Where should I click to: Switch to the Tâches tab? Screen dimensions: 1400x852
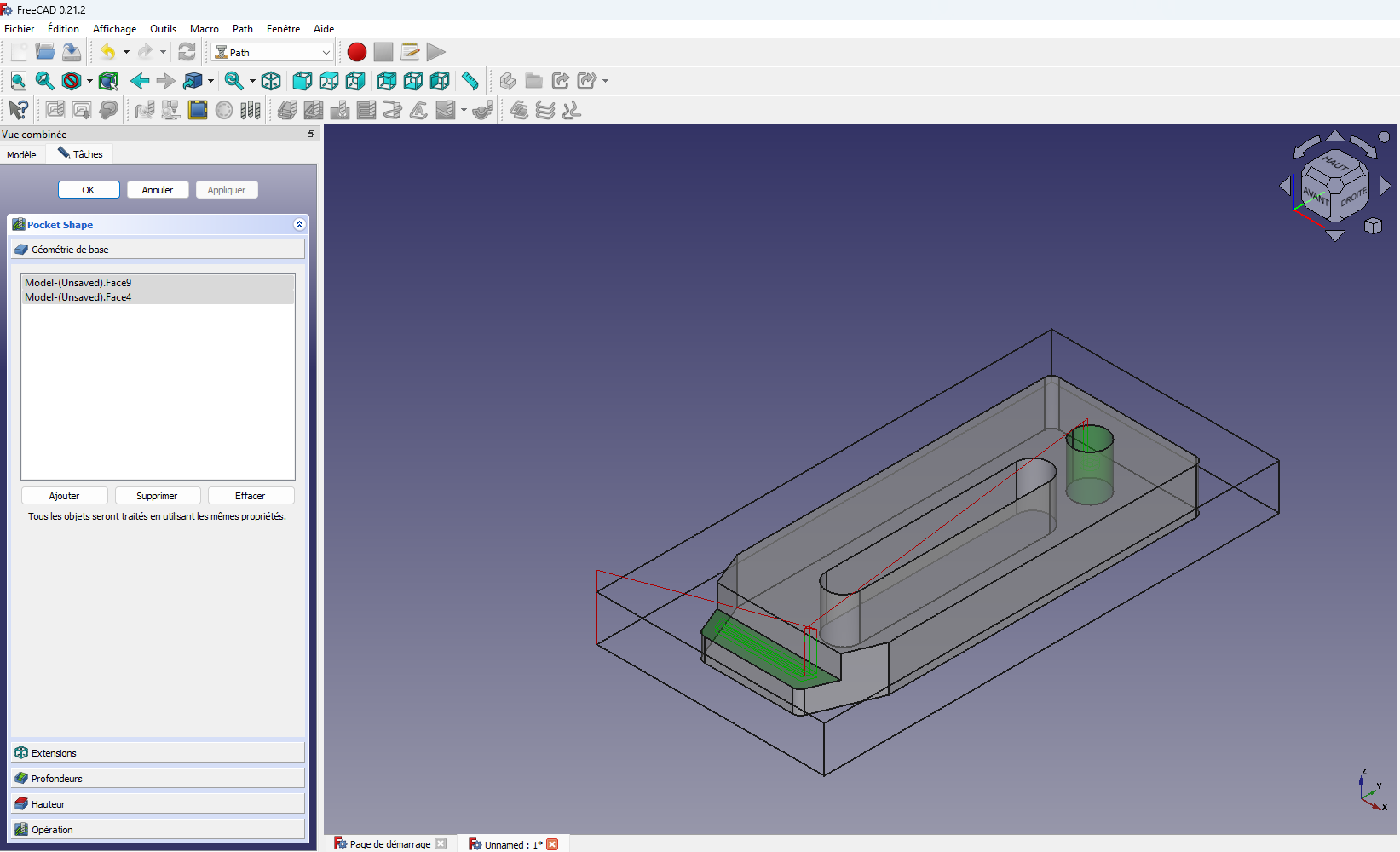80,154
